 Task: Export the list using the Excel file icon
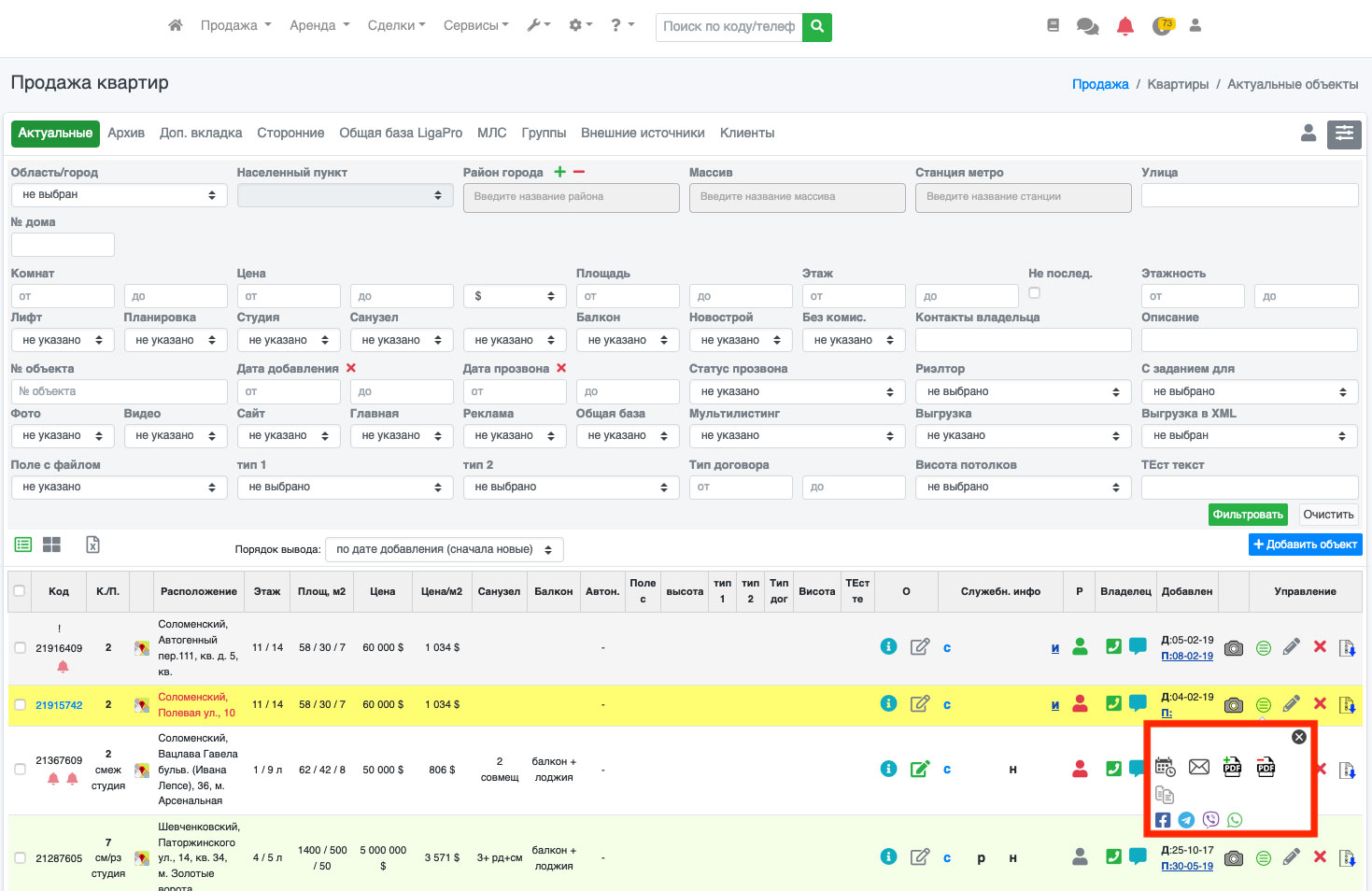(92, 544)
